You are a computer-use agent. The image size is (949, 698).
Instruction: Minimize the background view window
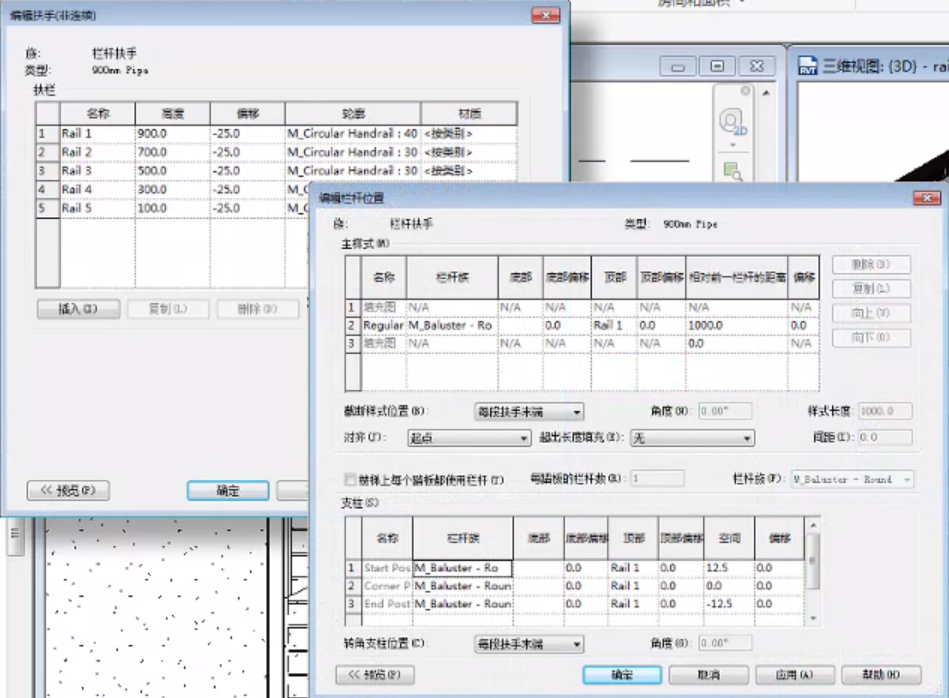click(678, 65)
